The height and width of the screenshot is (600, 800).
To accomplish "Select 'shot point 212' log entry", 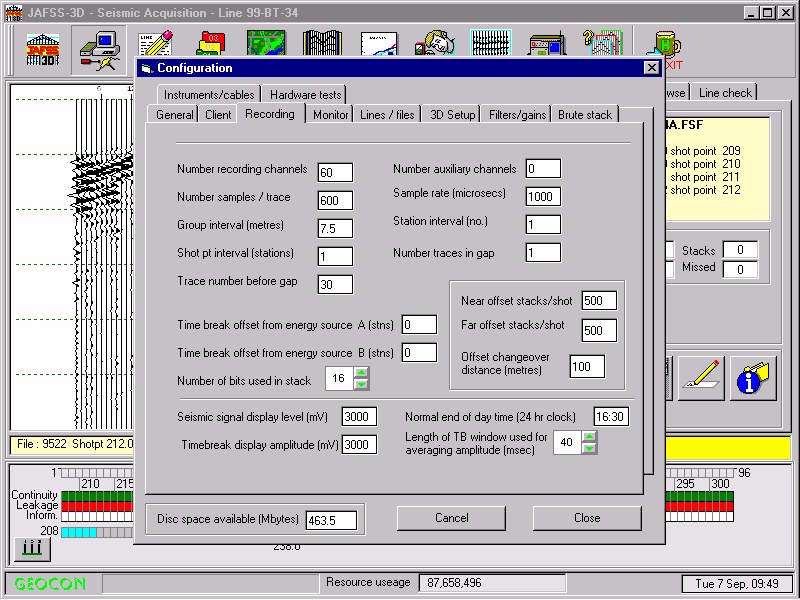I will coord(705,190).
